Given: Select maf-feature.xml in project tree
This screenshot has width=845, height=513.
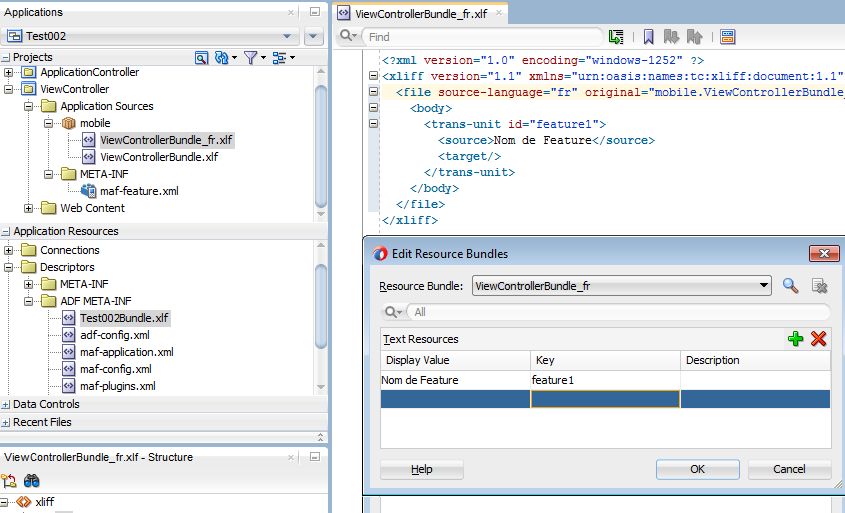Looking at the screenshot, I should (139, 191).
